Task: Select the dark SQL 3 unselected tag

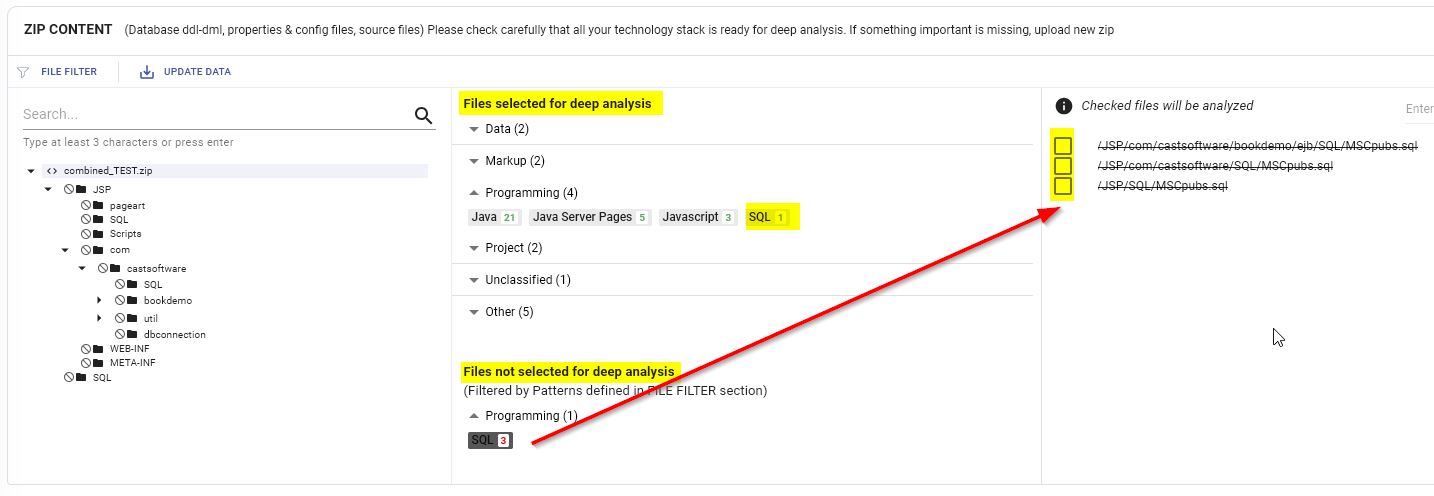Action: point(490,440)
